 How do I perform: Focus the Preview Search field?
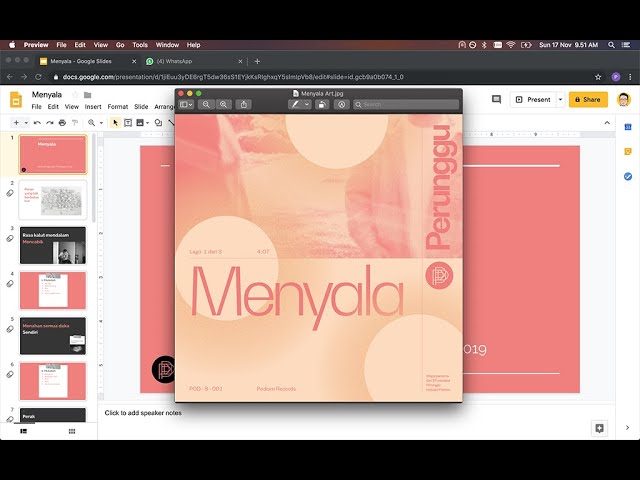pyautogui.click(x=406, y=104)
